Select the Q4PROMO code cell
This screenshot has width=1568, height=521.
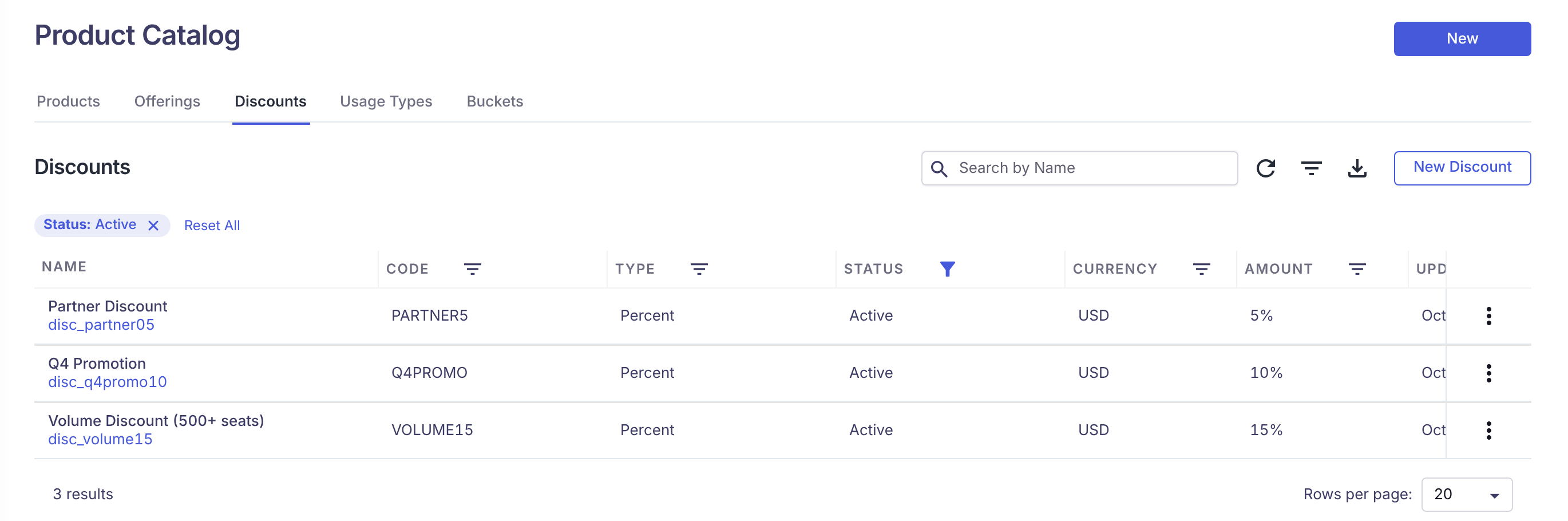coord(429,373)
